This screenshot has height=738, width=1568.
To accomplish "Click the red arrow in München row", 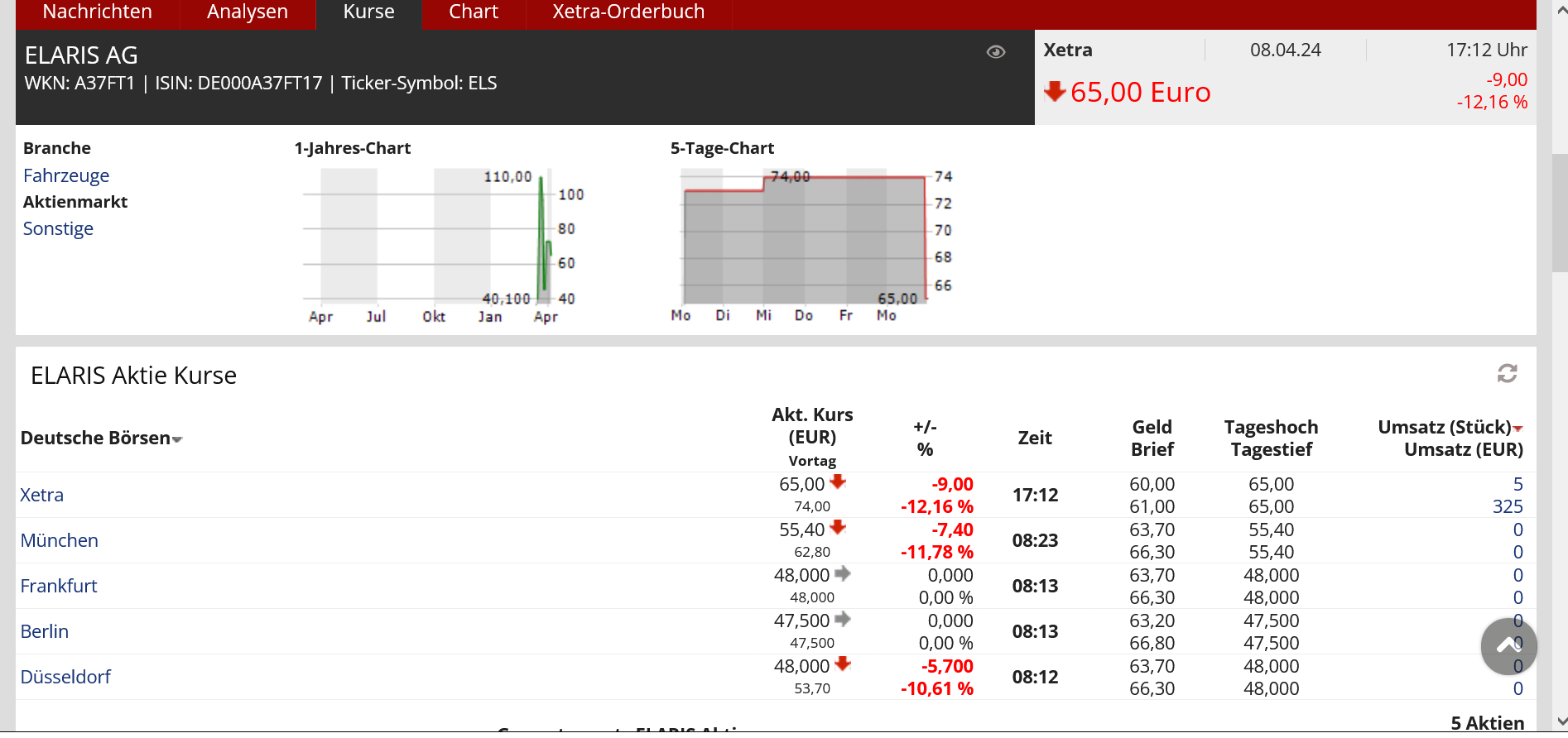I will coord(838,527).
